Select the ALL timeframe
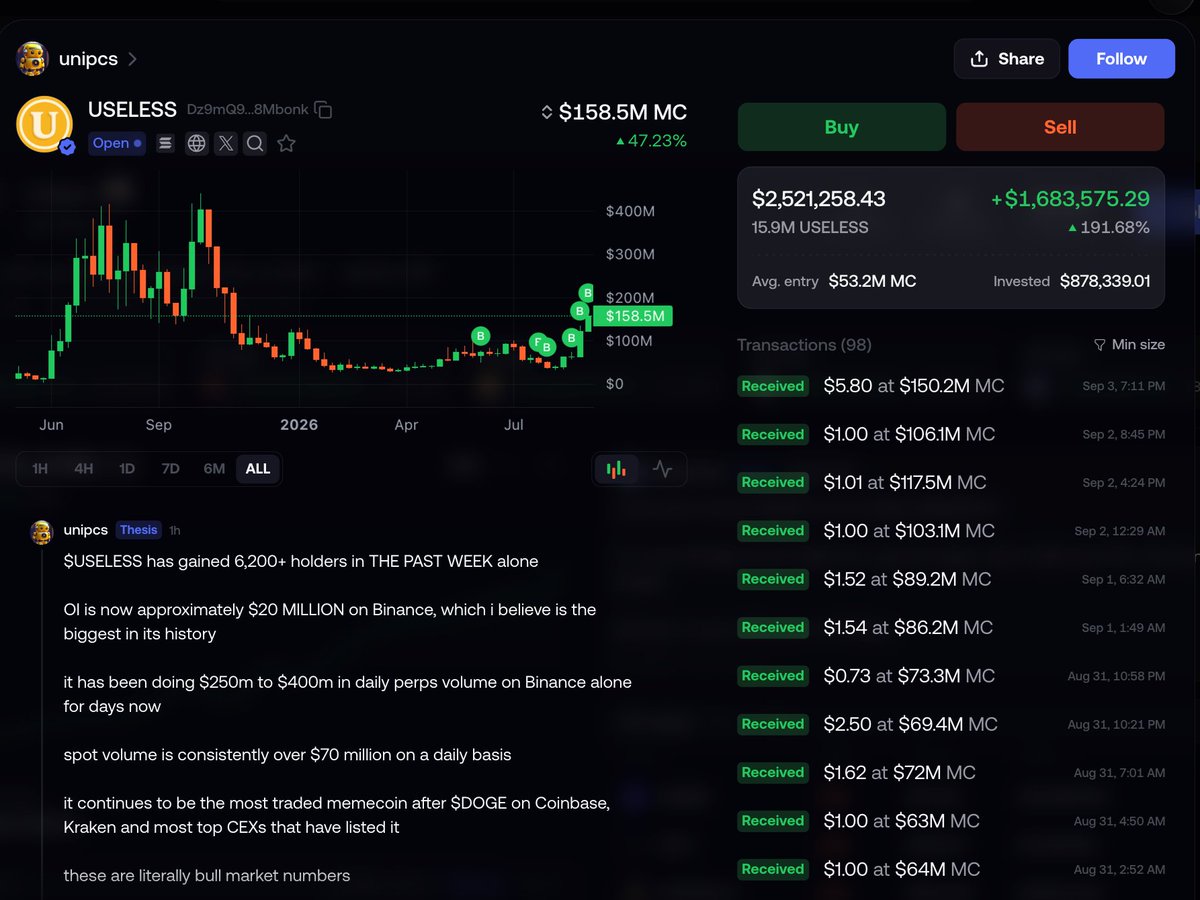Image resolution: width=1200 pixels, height=900 pixels. pyautogui.click(x=258, y=468)
